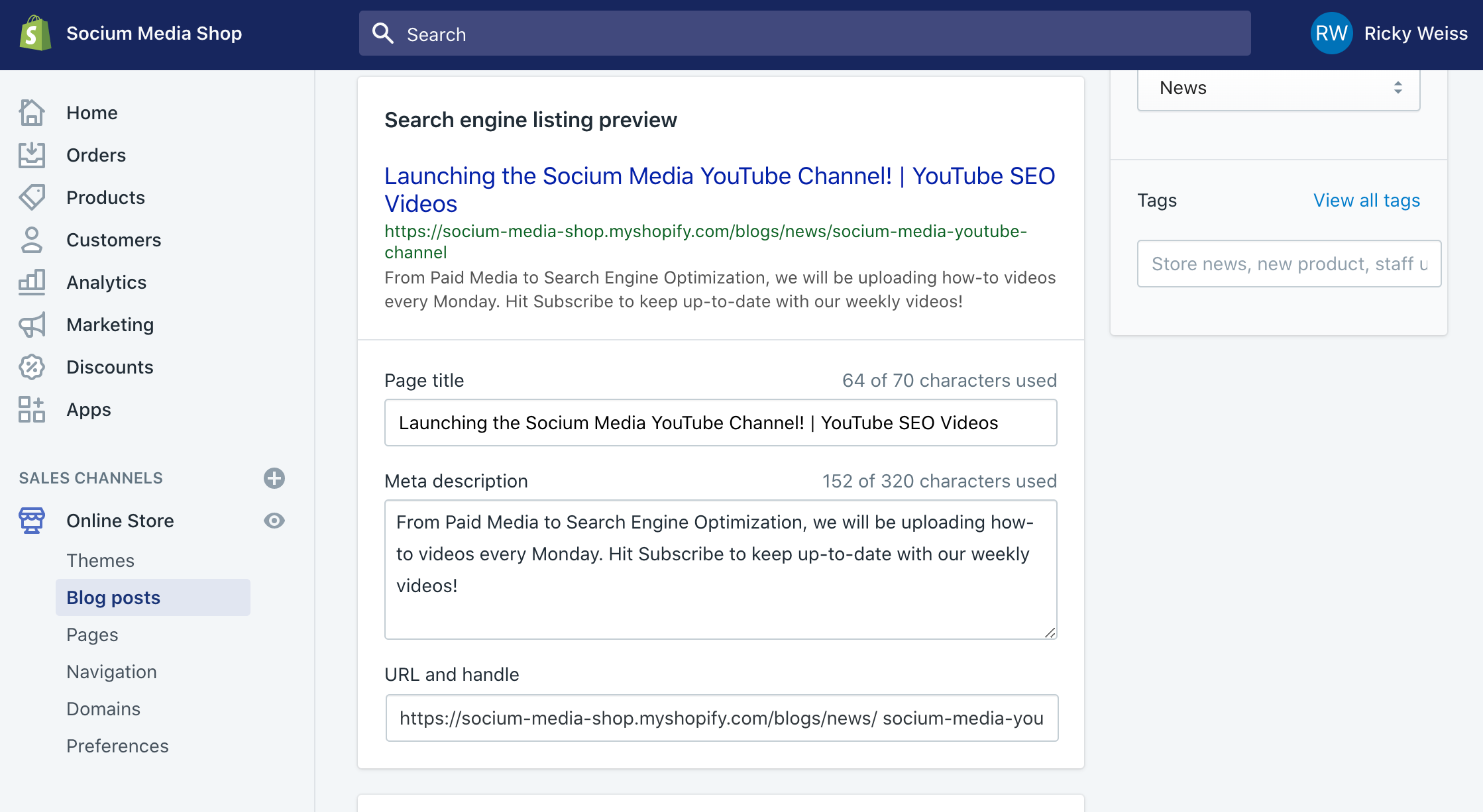Open Discounts section

coord(110,367)
